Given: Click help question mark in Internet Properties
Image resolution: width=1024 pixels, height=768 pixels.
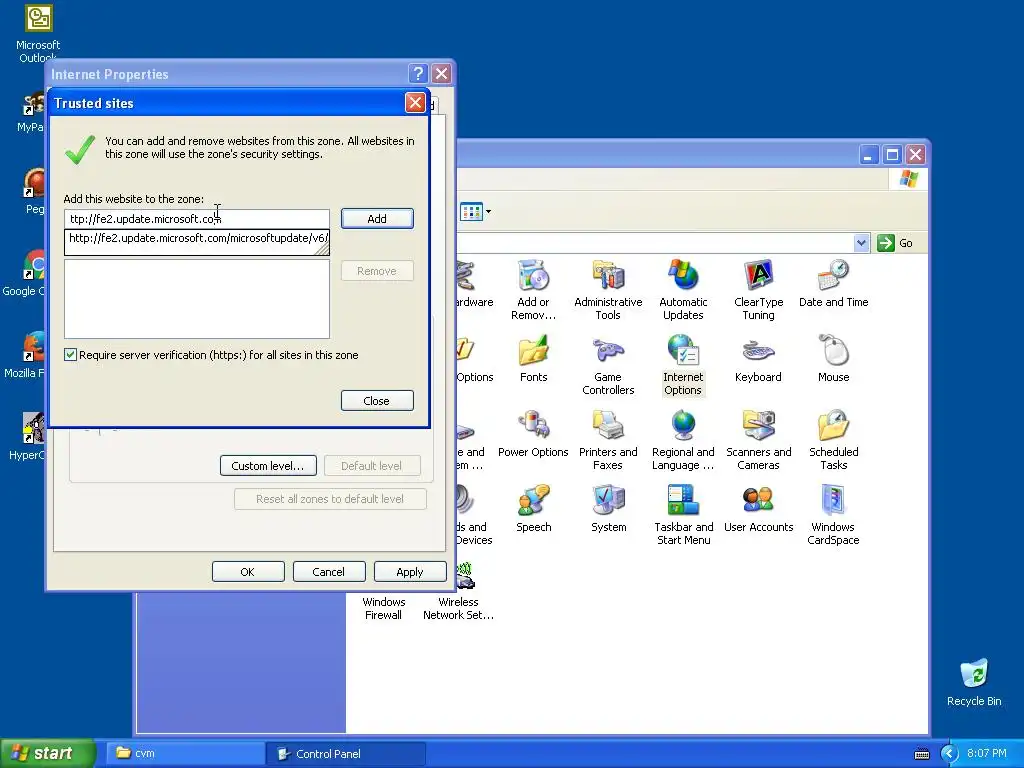Looking at the screenshot, I should click(x=418, y=73).
